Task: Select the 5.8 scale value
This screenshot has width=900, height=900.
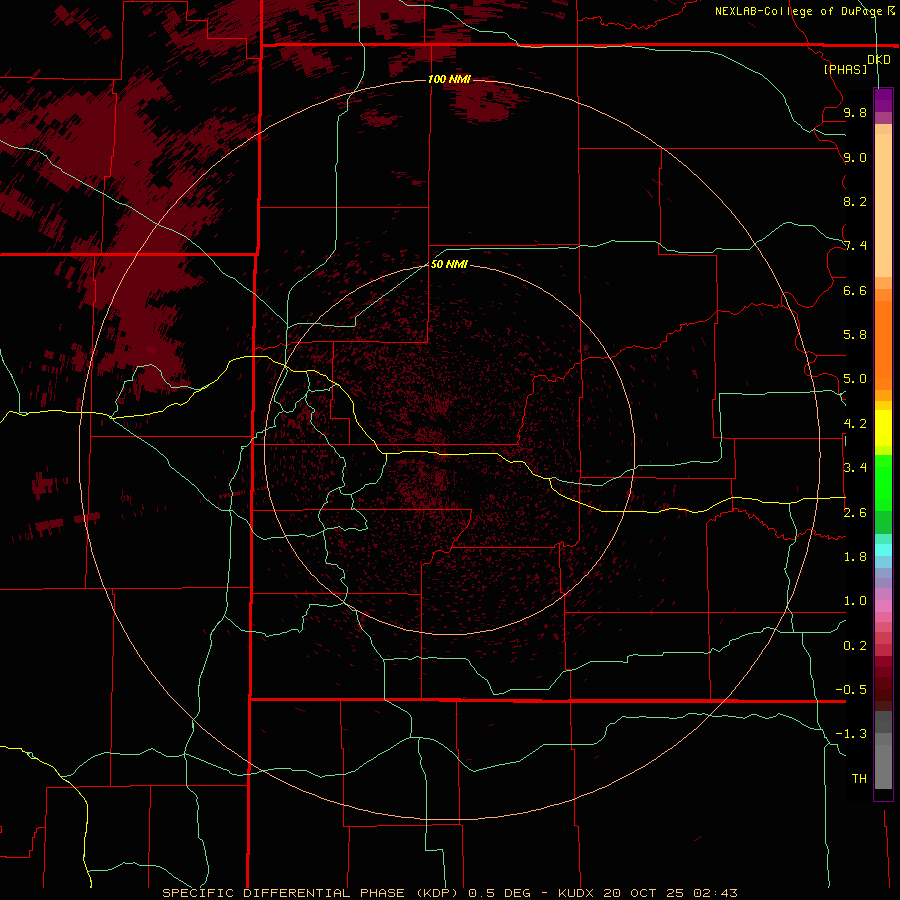Action: tap(855, 335)
